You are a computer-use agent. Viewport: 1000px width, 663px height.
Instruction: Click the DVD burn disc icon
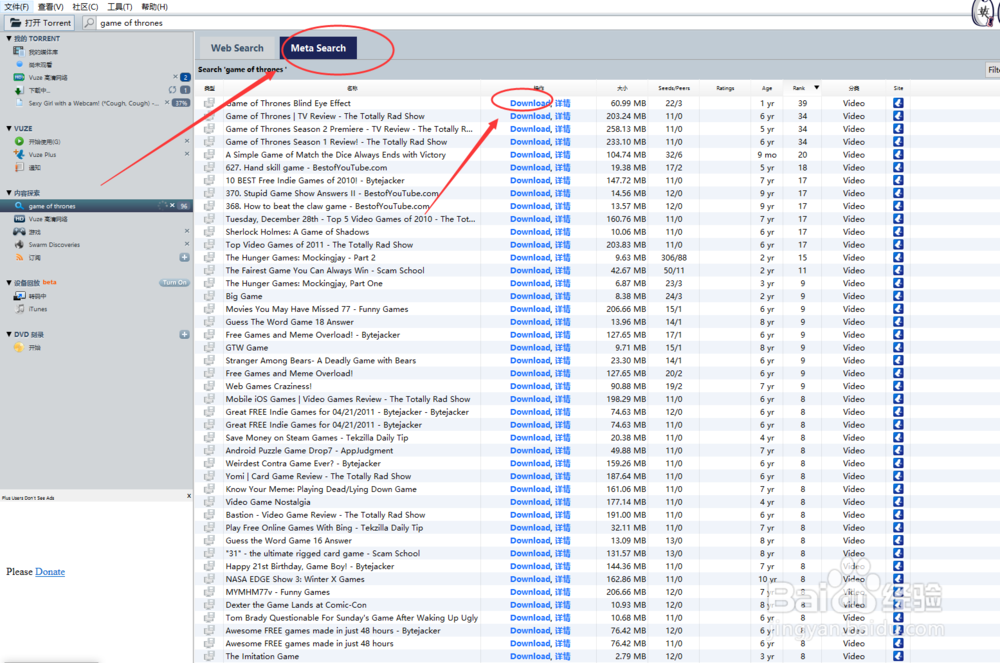click(x=18, y=347)
